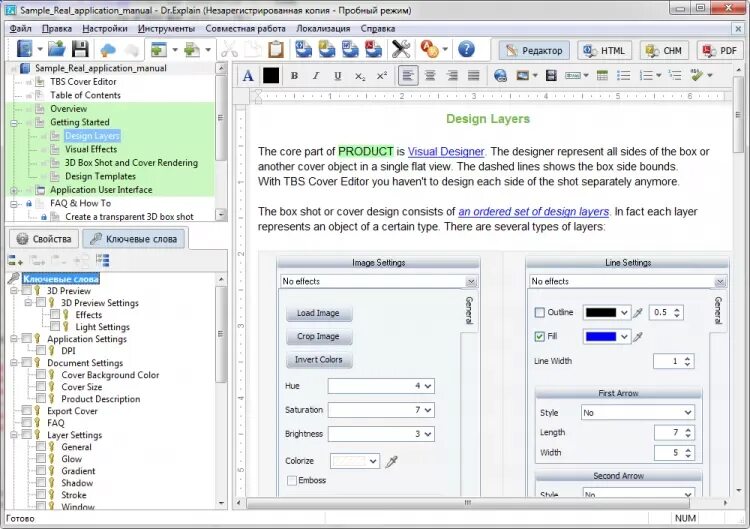Insert table icon in editor toolbar
The width and height of the screenshot is (750, 529).
602,76
